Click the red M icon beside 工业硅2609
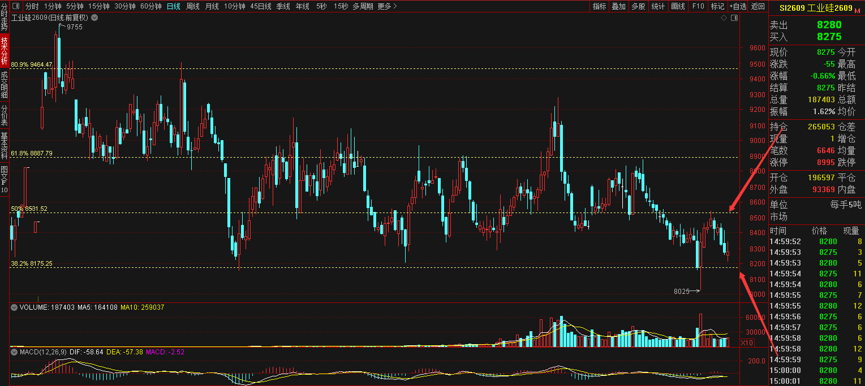865x386 pixels. coord(858,9)
